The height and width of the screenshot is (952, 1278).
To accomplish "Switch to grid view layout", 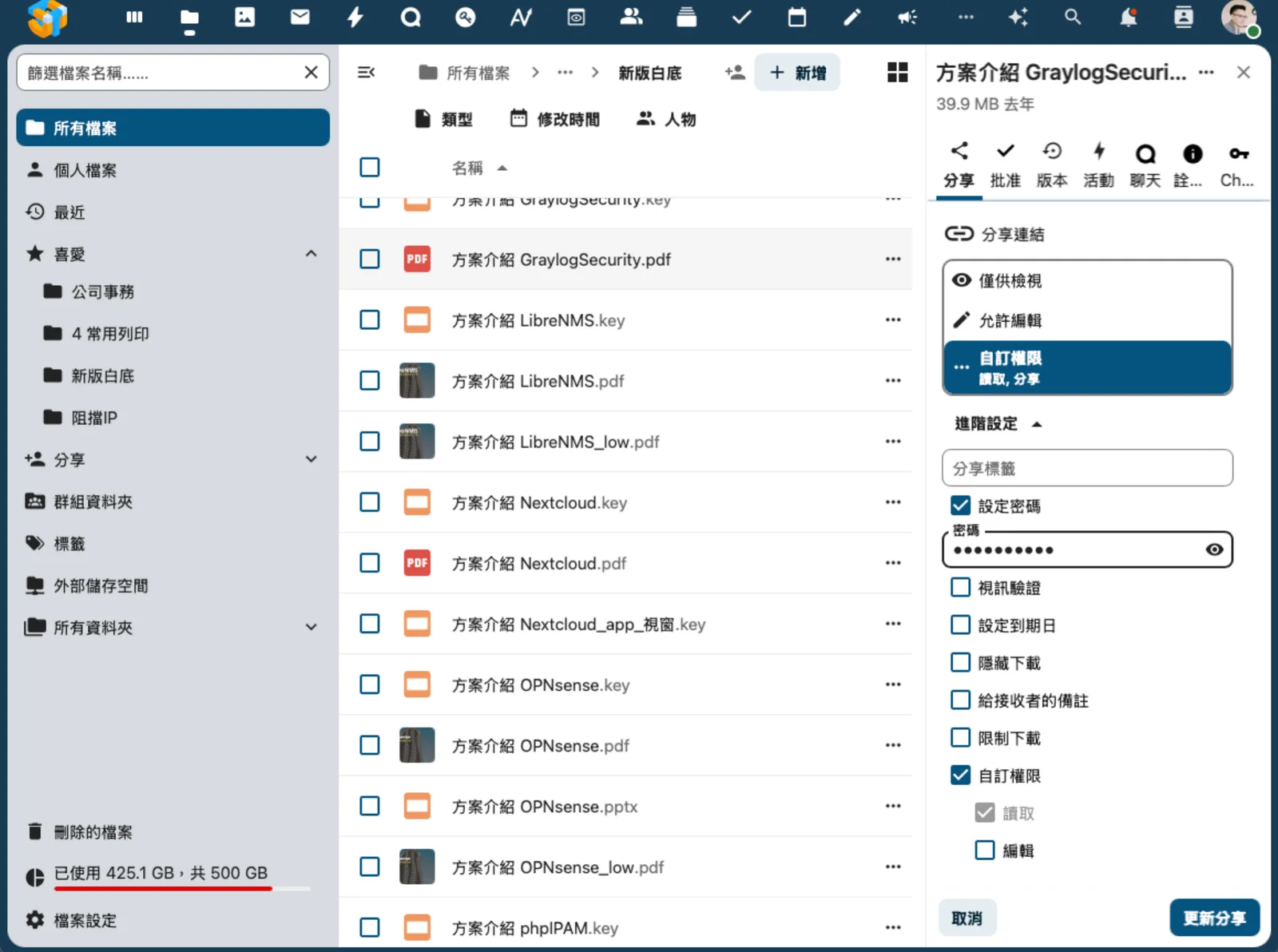I will [898, 73].
